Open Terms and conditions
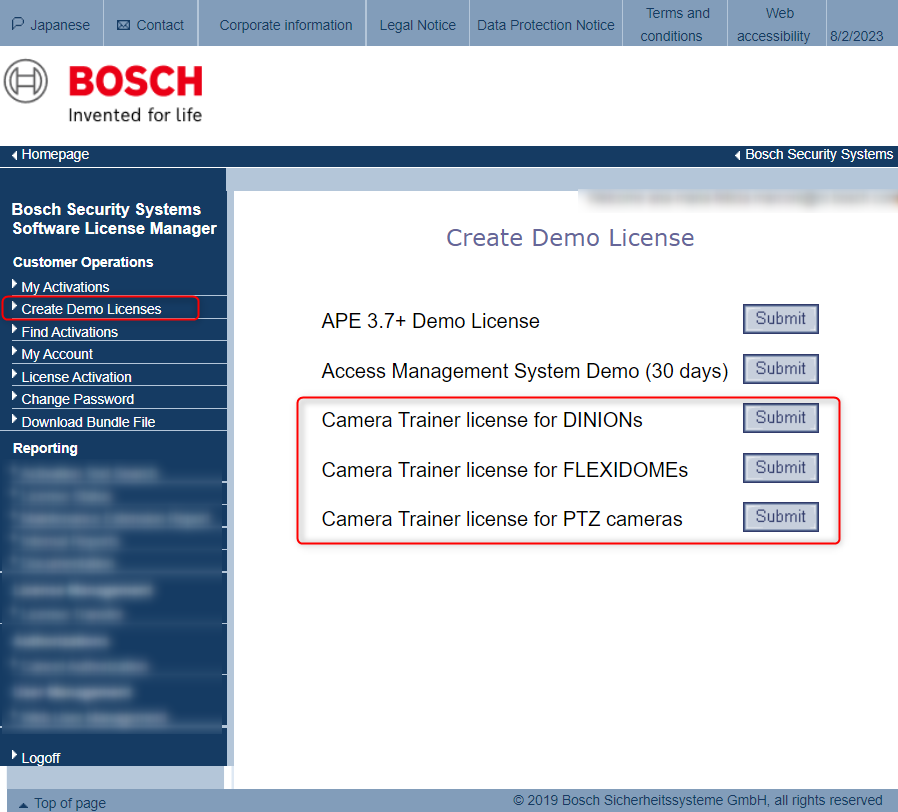Screen dimensions: 898x812 pos(676,25)
